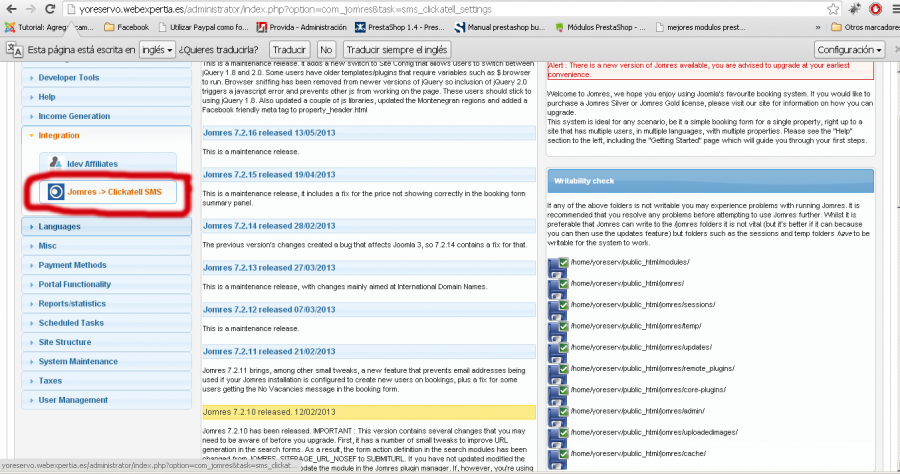Go forward with the browser forward arrow

click(x=30, y=9)
